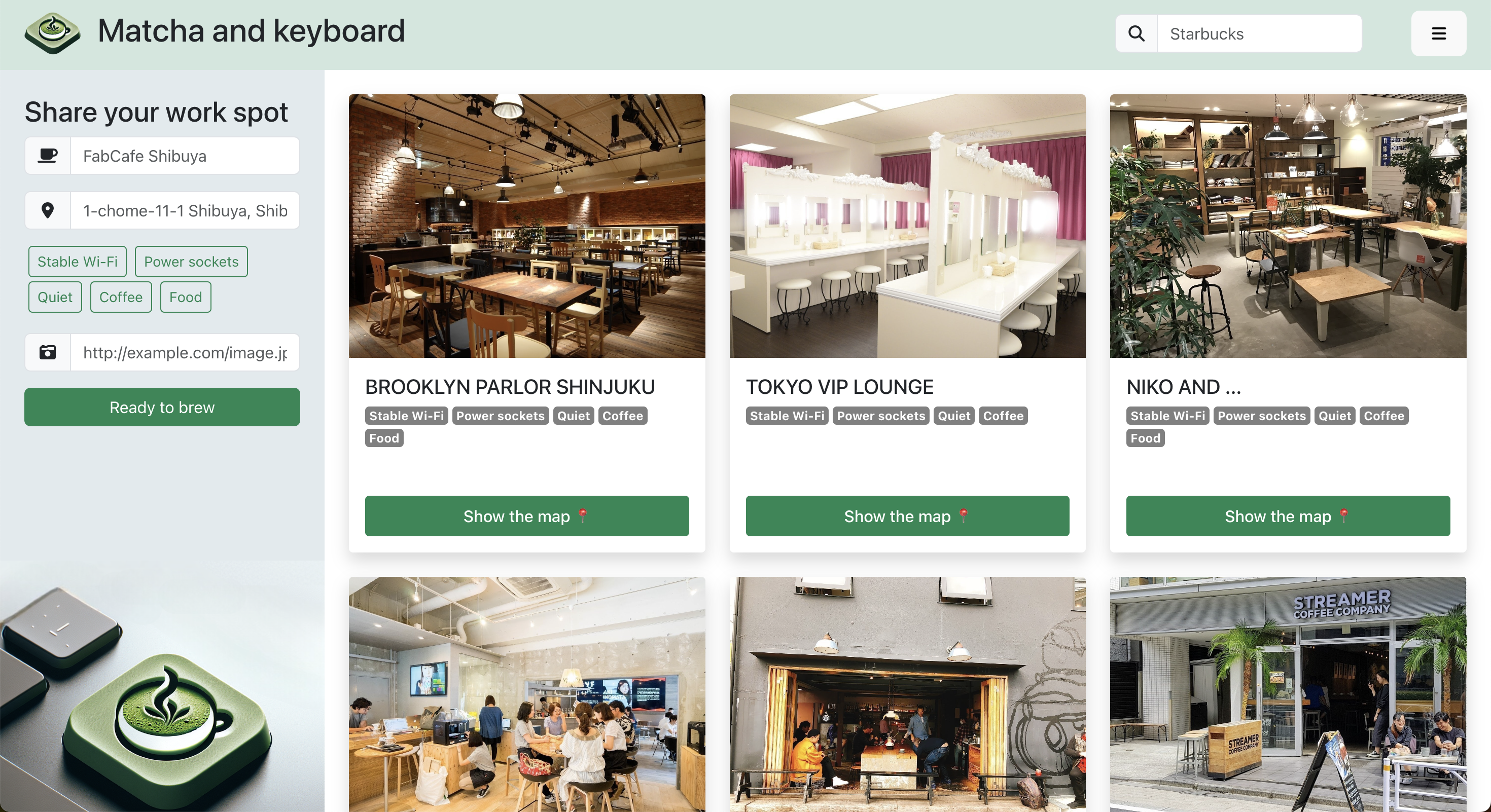
Task: Click the coffee mug icon beside name field
Action: tap(48, 156)
